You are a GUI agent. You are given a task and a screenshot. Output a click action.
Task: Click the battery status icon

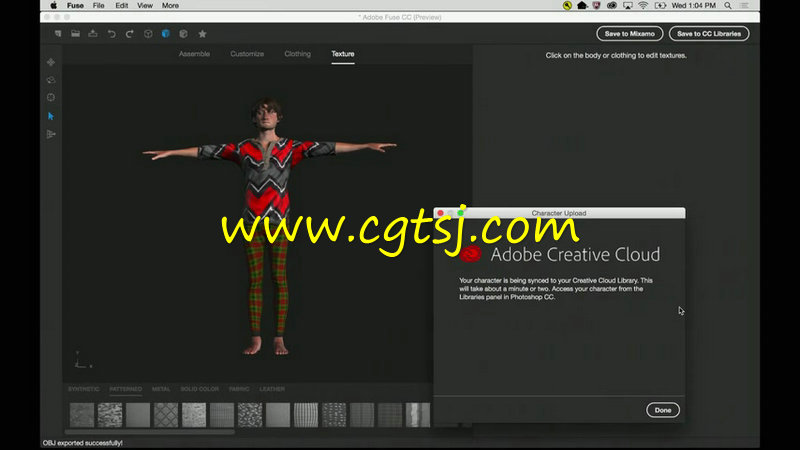point(660,6)
